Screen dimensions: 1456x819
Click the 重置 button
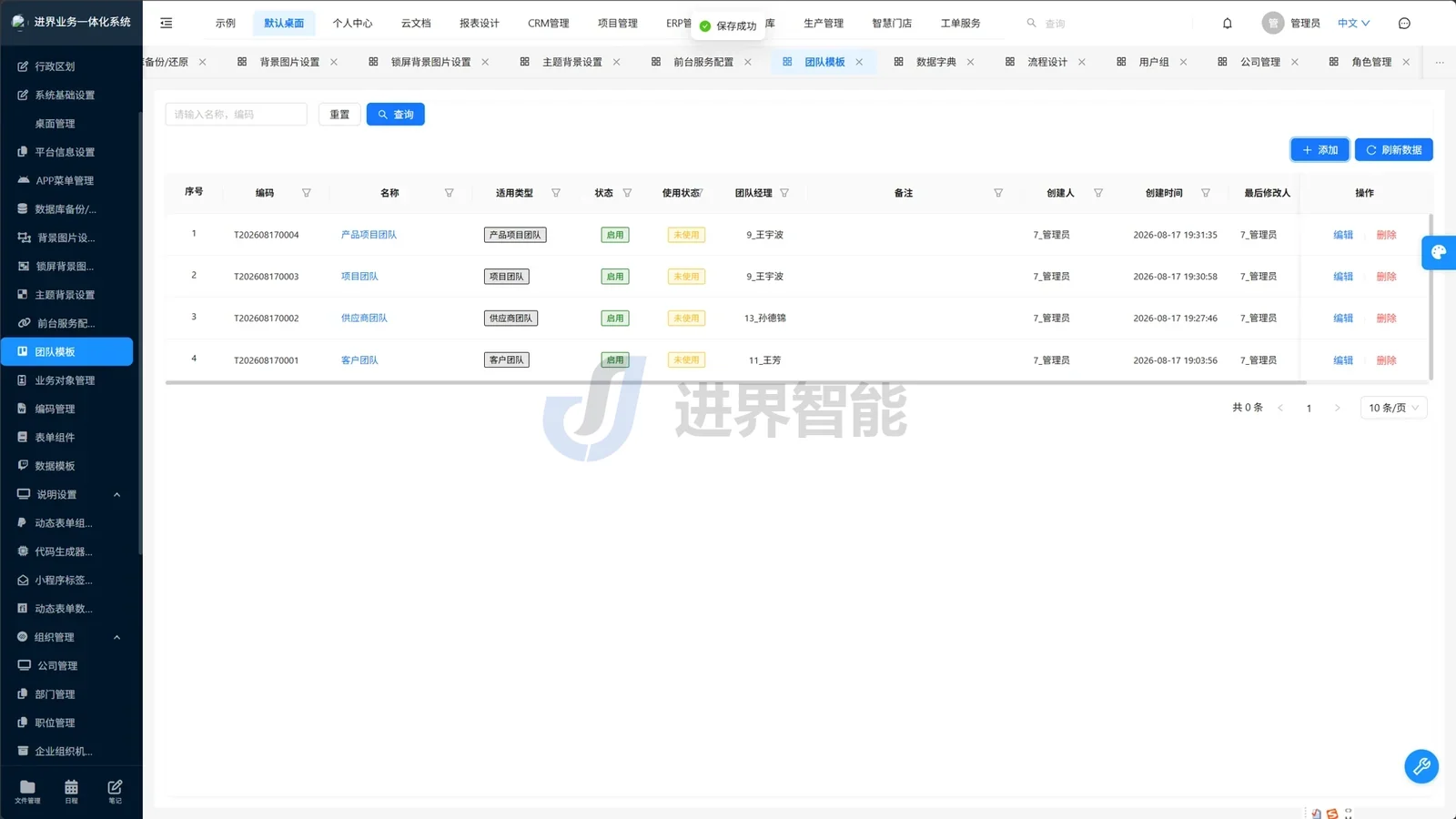339,115
